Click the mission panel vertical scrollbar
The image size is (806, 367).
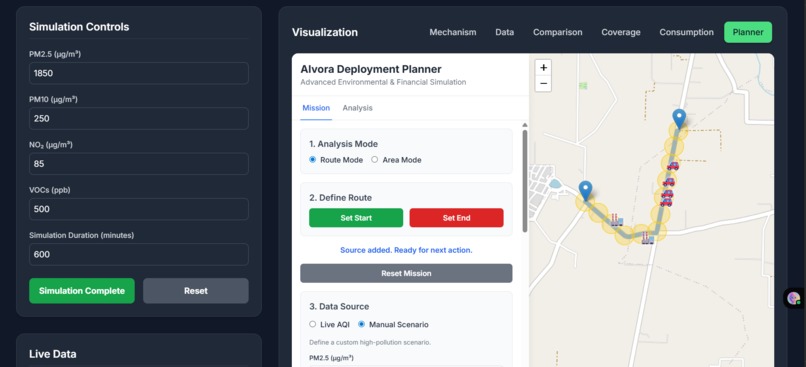click(524, 180)
